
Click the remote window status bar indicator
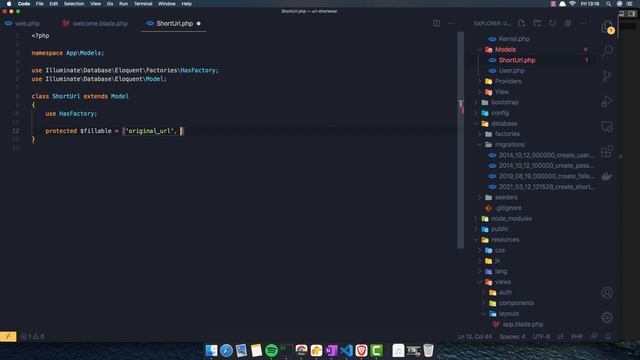tap(8, 337)
